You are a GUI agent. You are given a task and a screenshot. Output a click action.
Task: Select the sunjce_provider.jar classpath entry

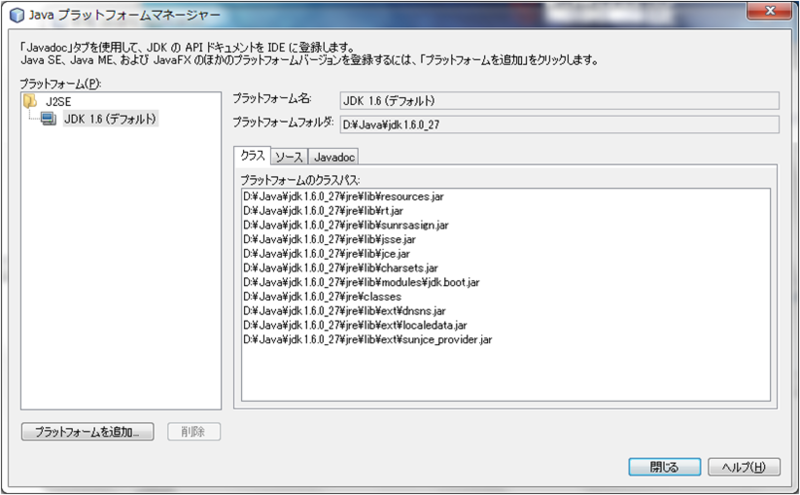pyautogui.click(x=367, y=339)
